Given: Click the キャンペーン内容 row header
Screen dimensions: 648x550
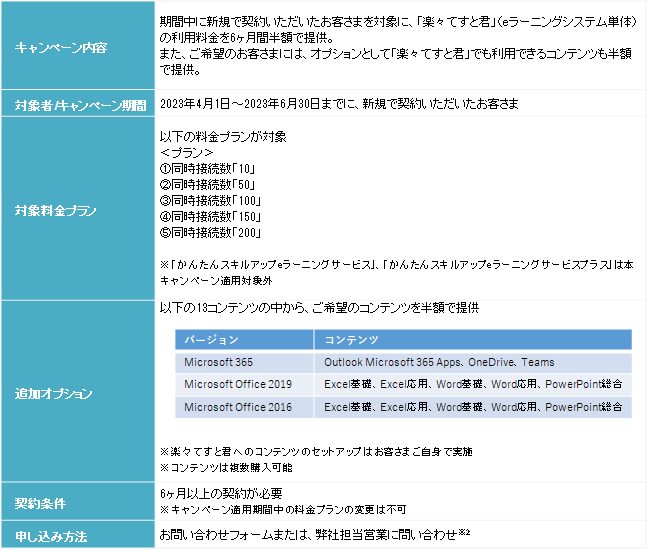Looking at the screenshot, I should tap(78, 45).
